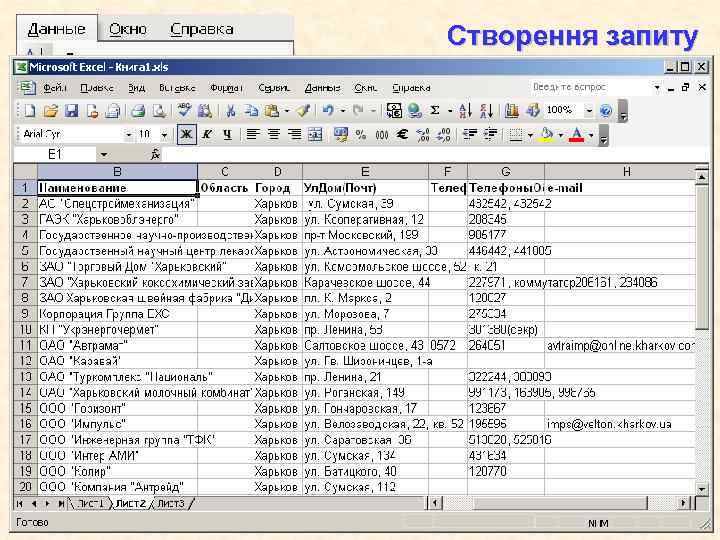Undo the last action
The image size is (720, 540).
tap(328, 111)
